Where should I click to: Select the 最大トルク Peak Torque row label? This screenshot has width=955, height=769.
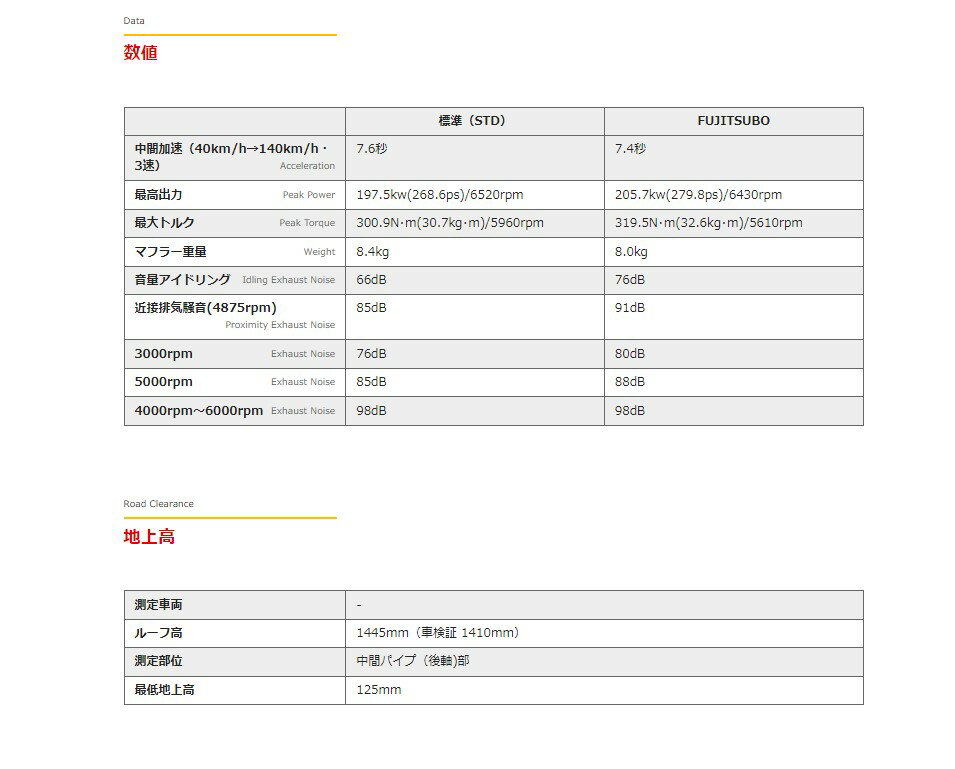(x=234, y=223)
